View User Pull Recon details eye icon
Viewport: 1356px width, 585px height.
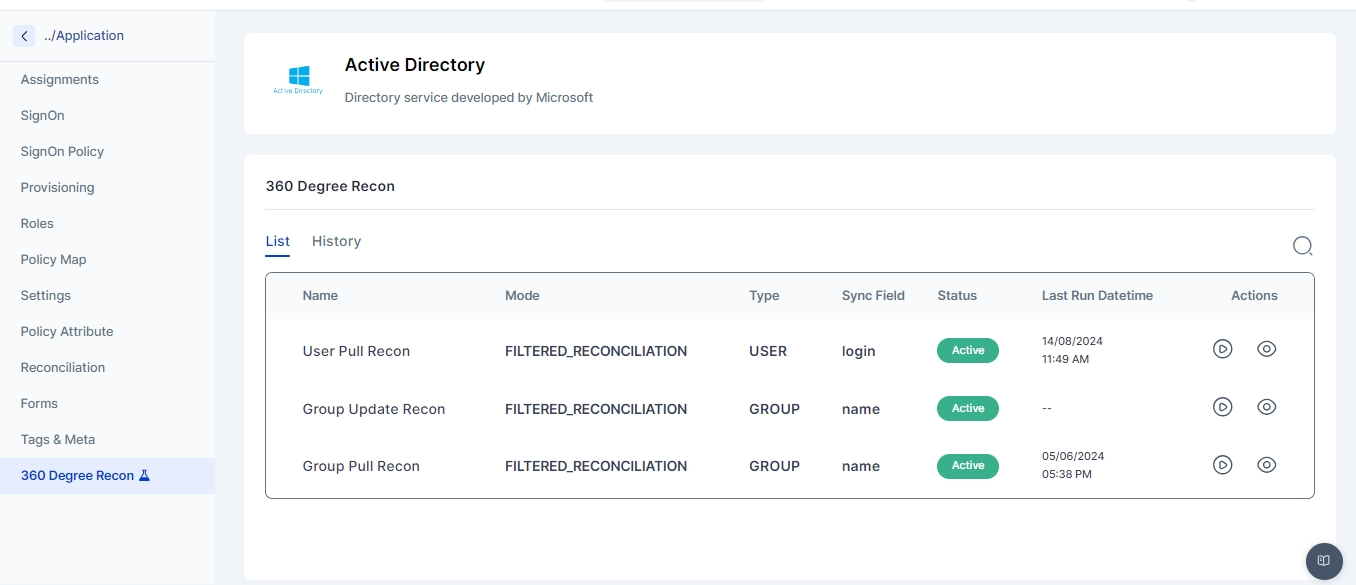tap(1266, 349)
